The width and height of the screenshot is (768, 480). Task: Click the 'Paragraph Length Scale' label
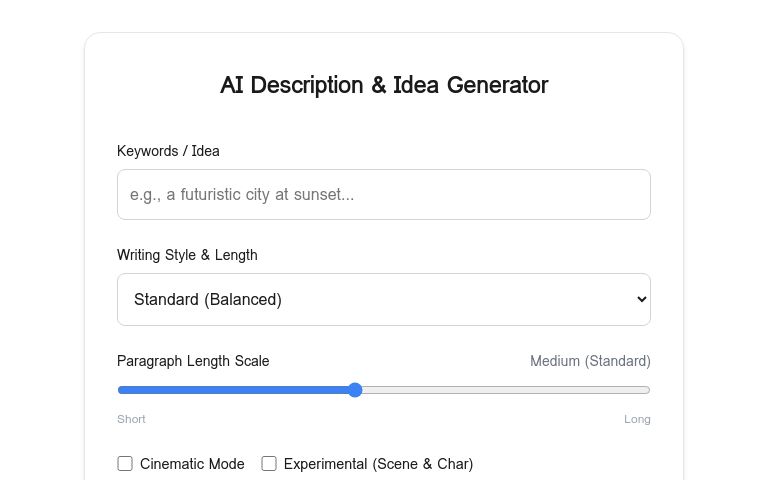pos(193,361)
